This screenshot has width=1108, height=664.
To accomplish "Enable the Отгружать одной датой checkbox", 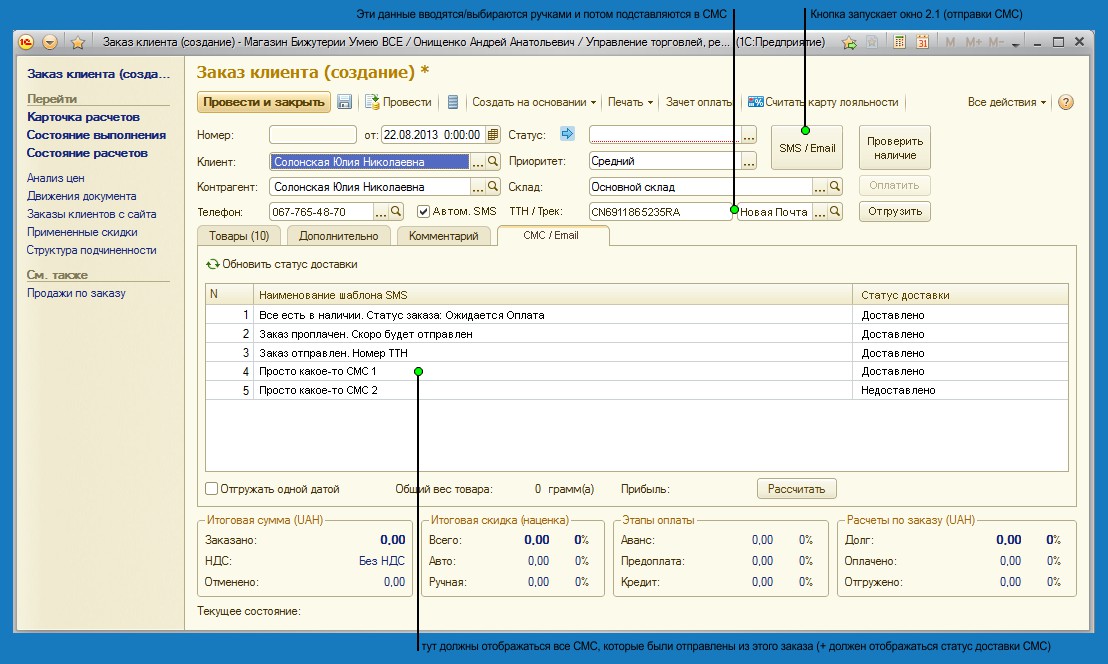I will tap(211, 489).
